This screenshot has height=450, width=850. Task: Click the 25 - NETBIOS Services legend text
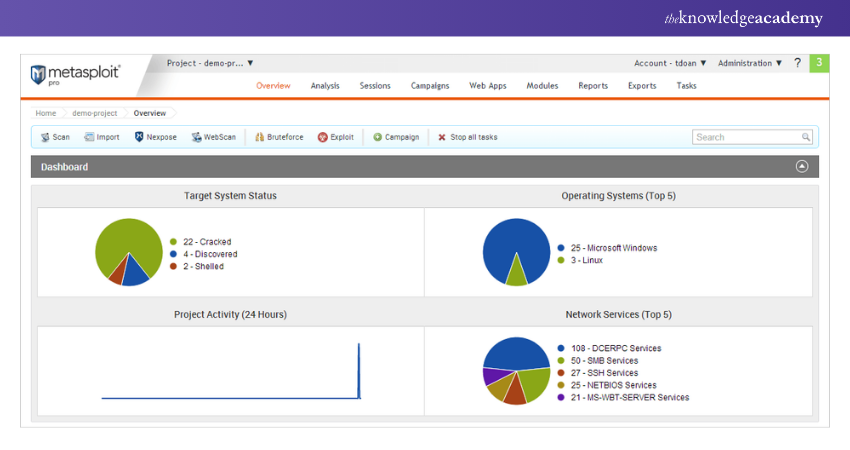(x=614, y=385)
